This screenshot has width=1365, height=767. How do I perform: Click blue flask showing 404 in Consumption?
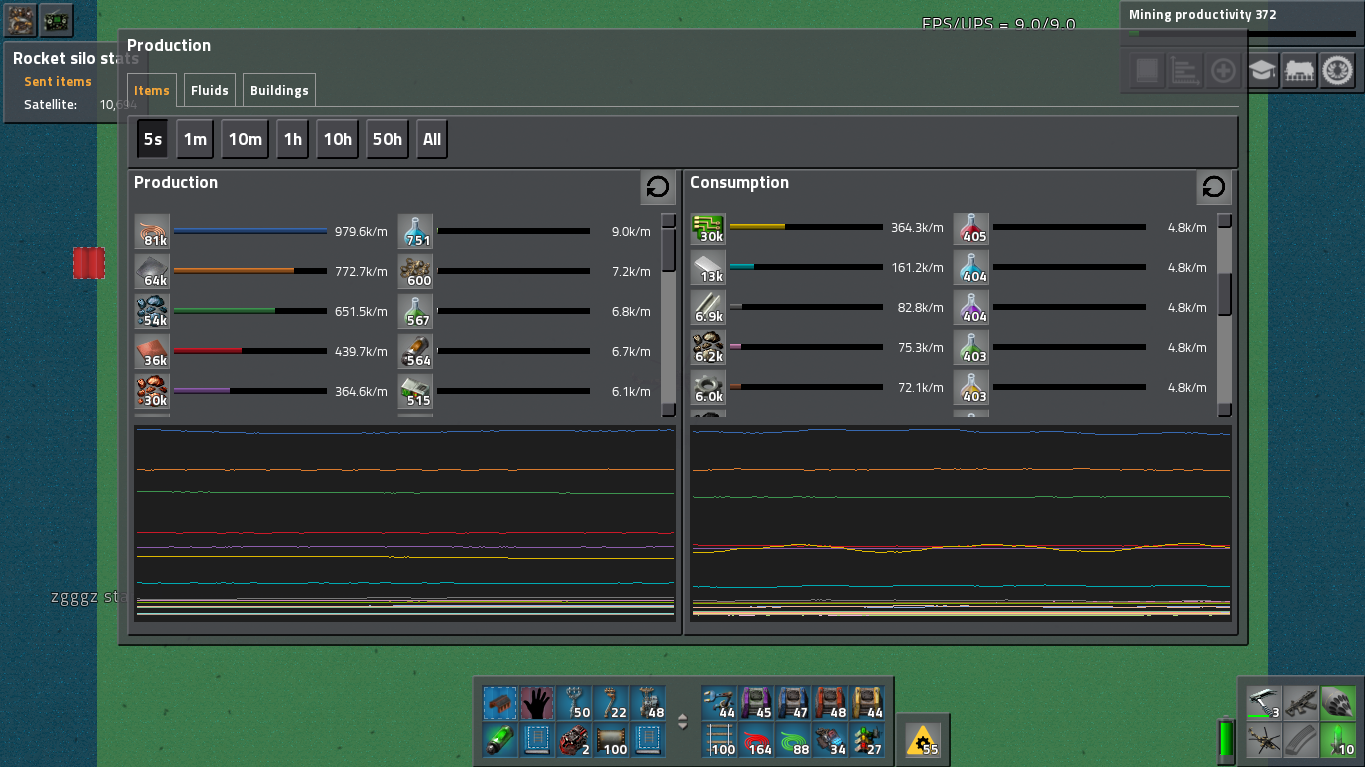(x=972, y=268)
